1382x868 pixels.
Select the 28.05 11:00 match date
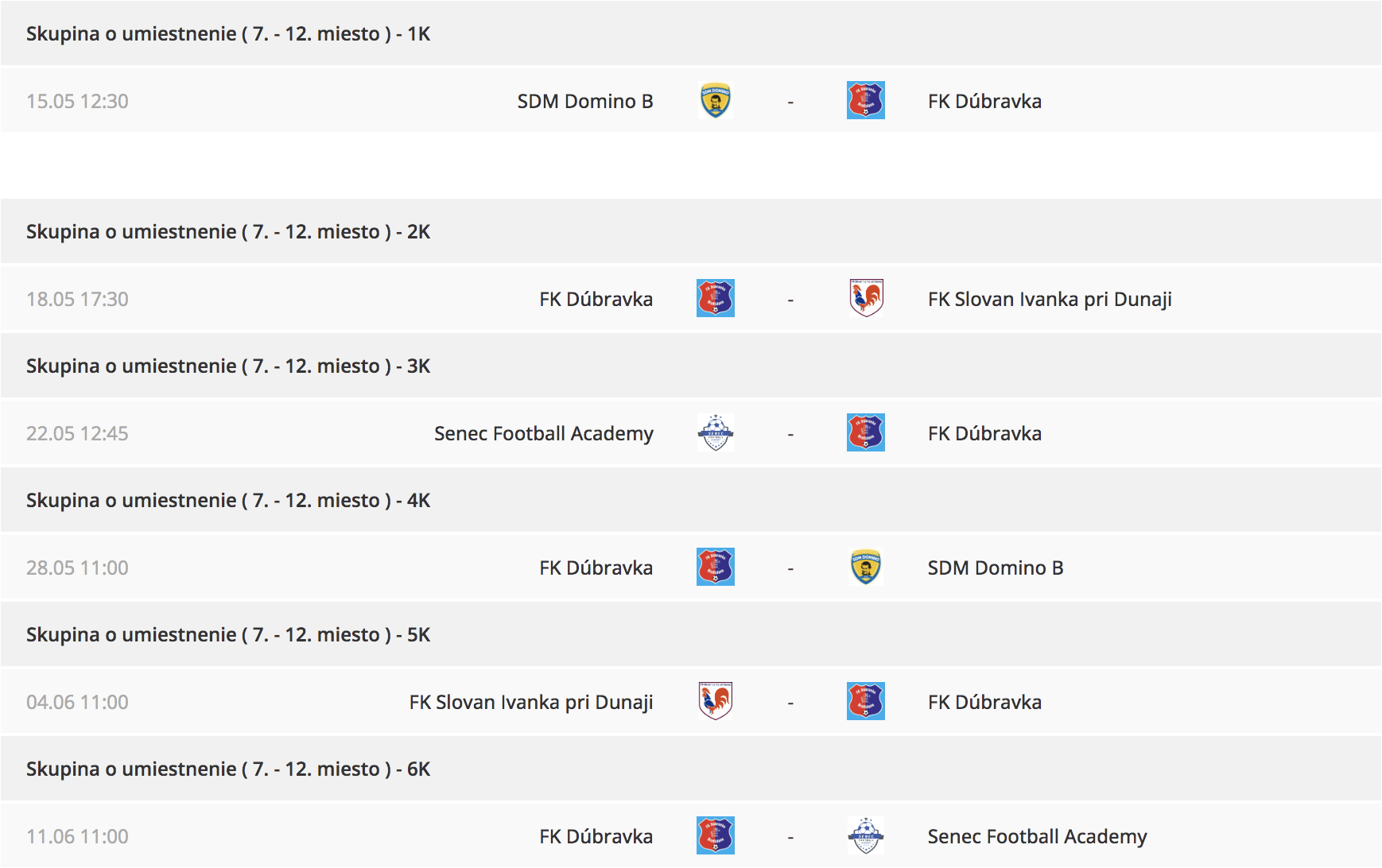77,568
